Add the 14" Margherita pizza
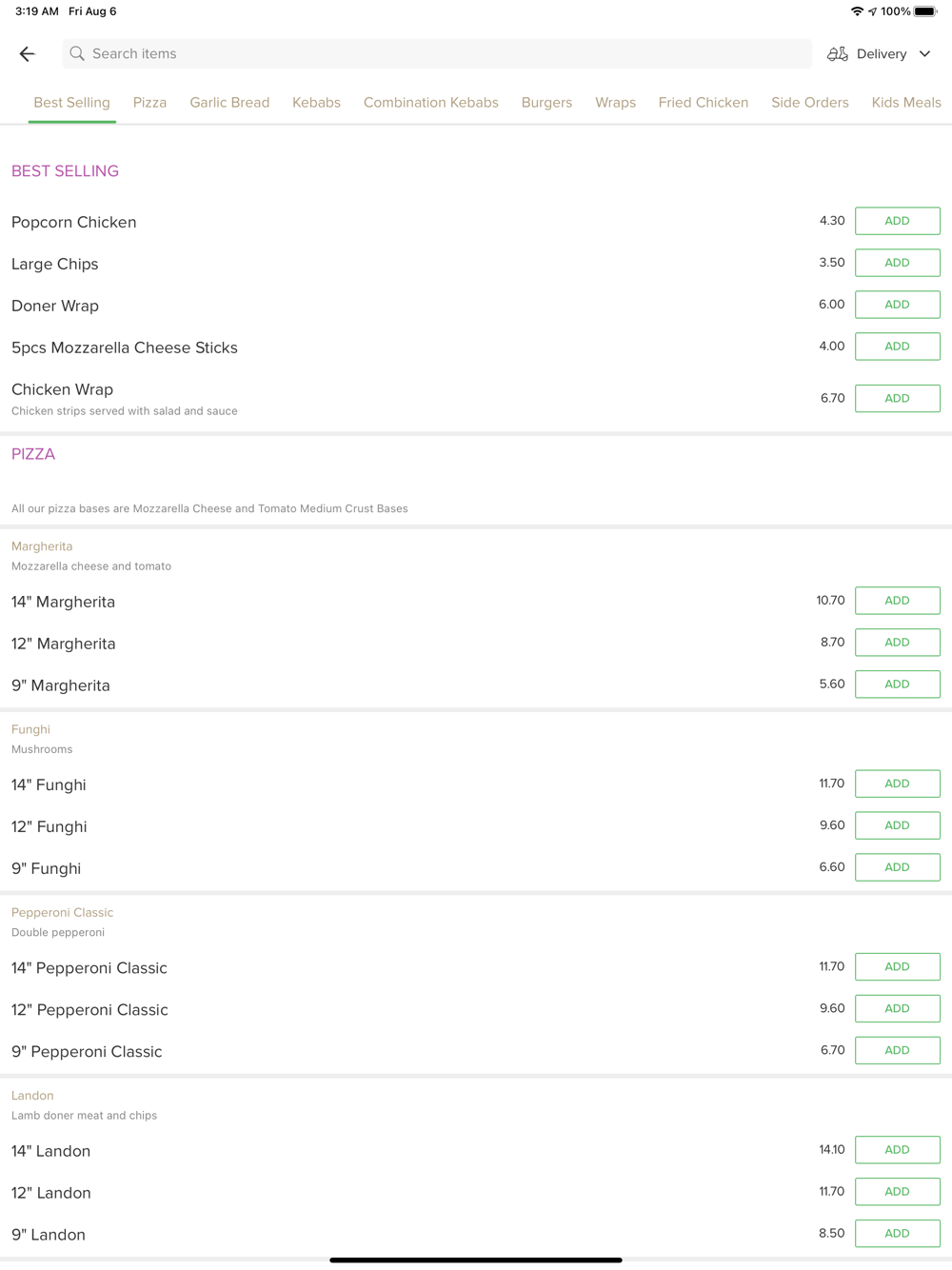The width and height of the screenshot is (952, 1270). coord(897,601)
